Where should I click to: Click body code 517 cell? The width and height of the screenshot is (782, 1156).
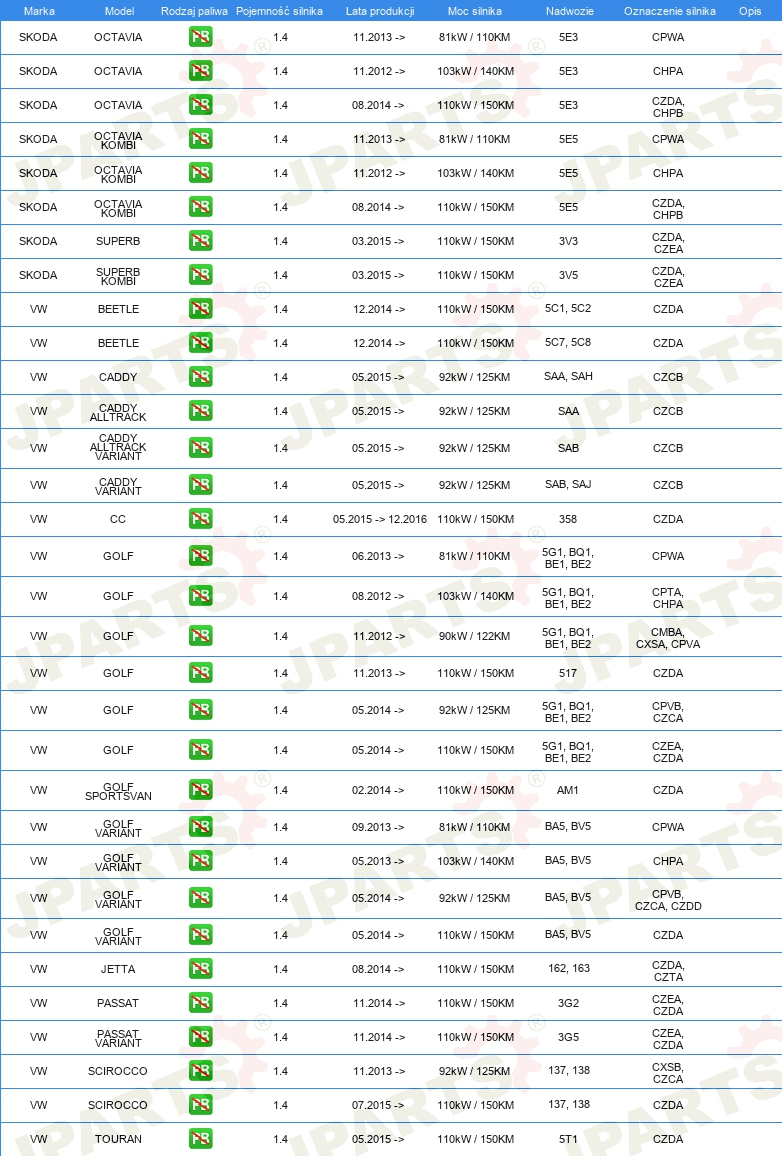pyautogui.click(x=568, y=673)
